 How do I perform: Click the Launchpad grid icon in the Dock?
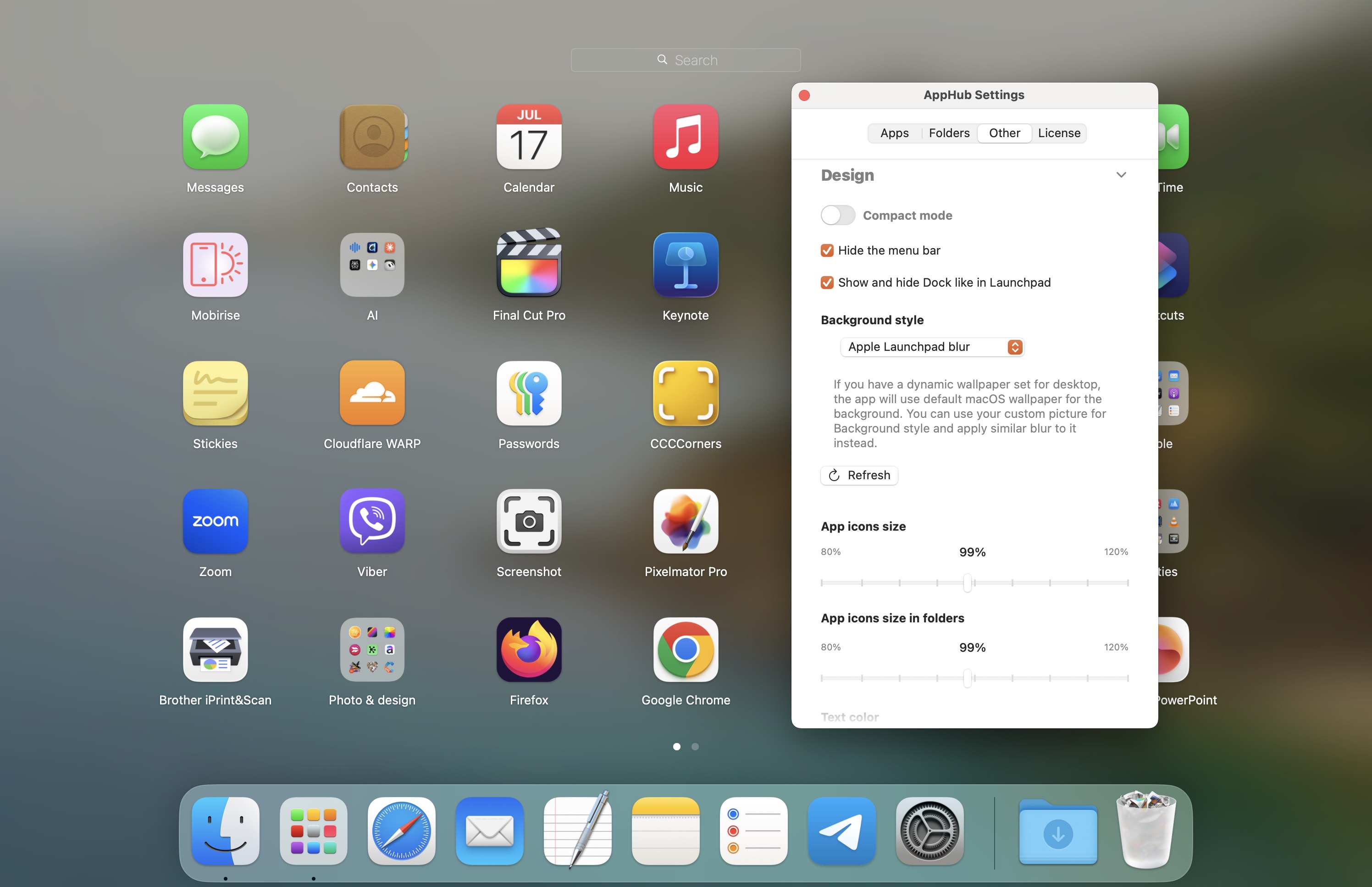click(313, 831)
